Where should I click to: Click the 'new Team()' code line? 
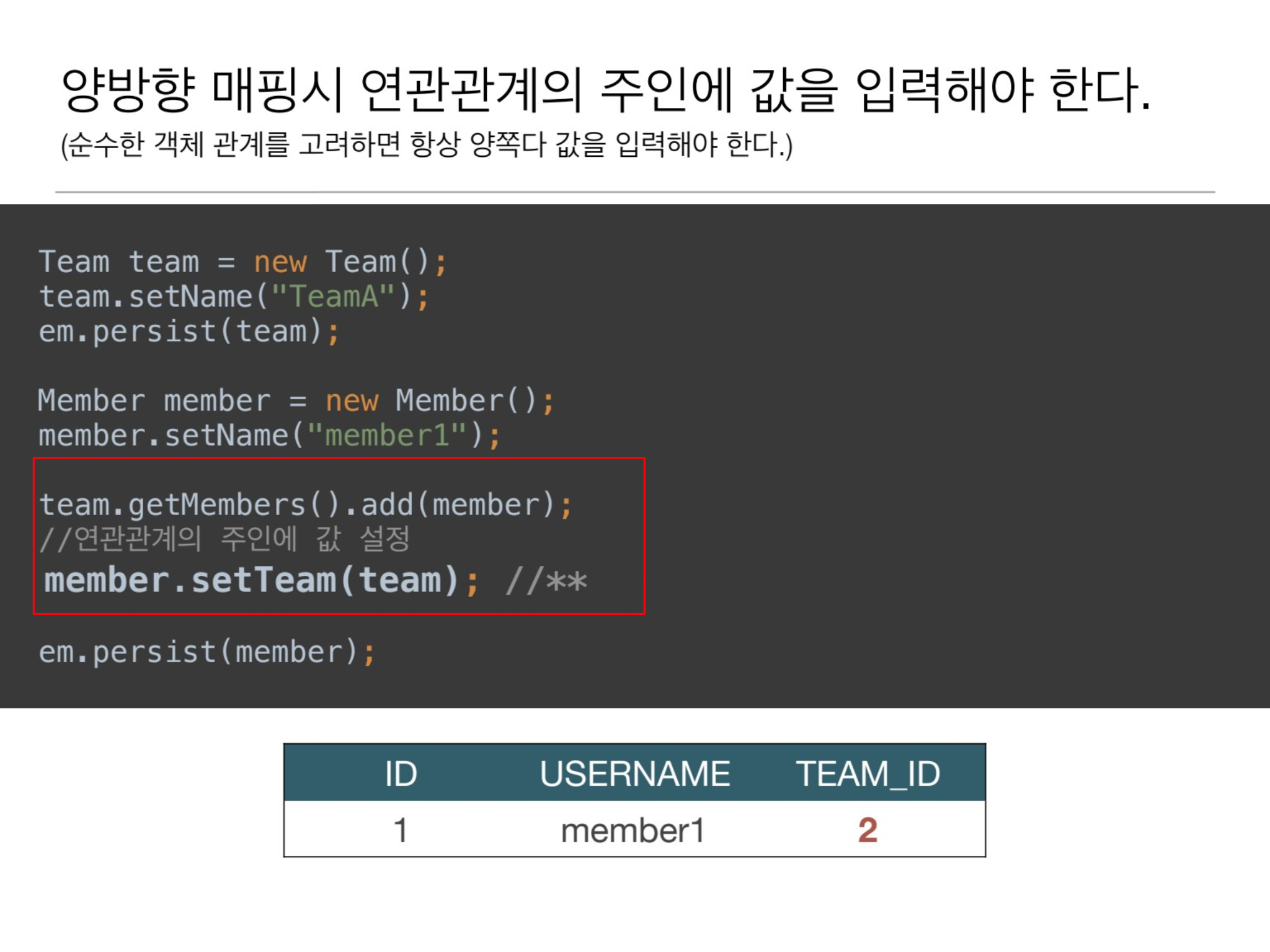(242, 262)
